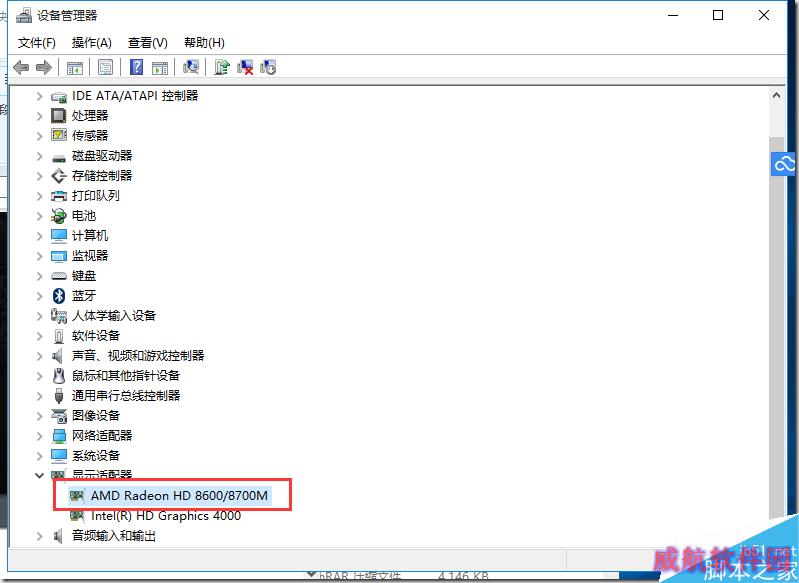Open the 文件(F) menu
Image resolution: width=799 pixels, height=583 pixels.
coord(37,43)
